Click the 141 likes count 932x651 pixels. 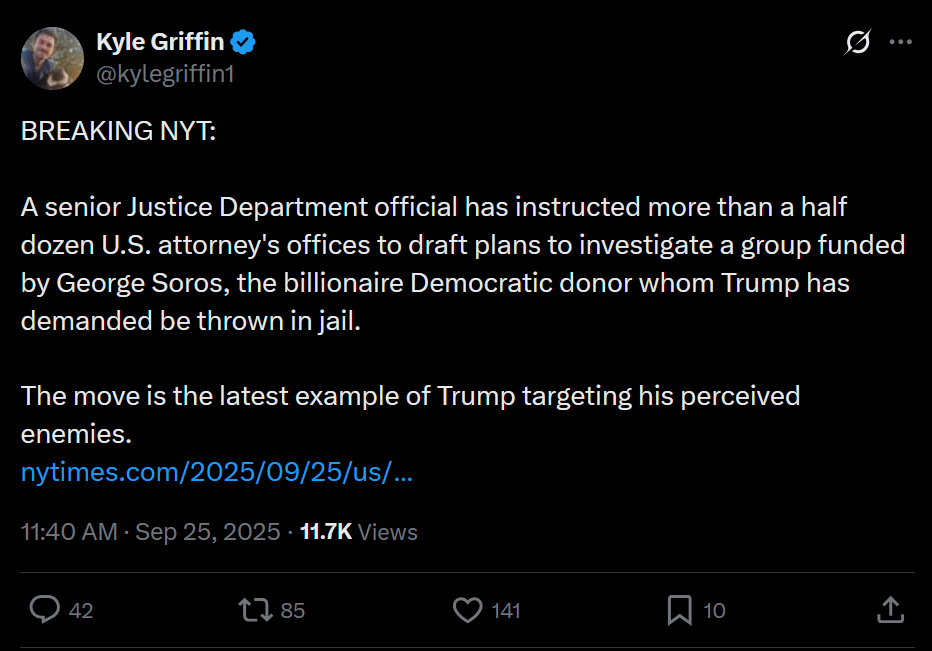[506, 610]
